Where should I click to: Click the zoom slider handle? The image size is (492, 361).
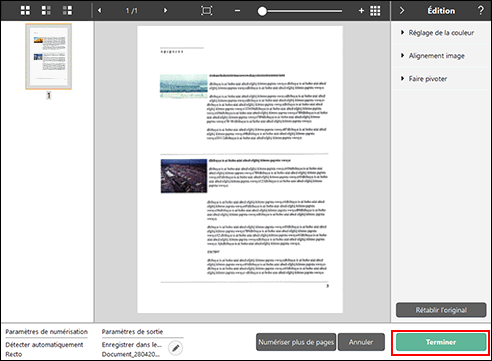(262, 11)
